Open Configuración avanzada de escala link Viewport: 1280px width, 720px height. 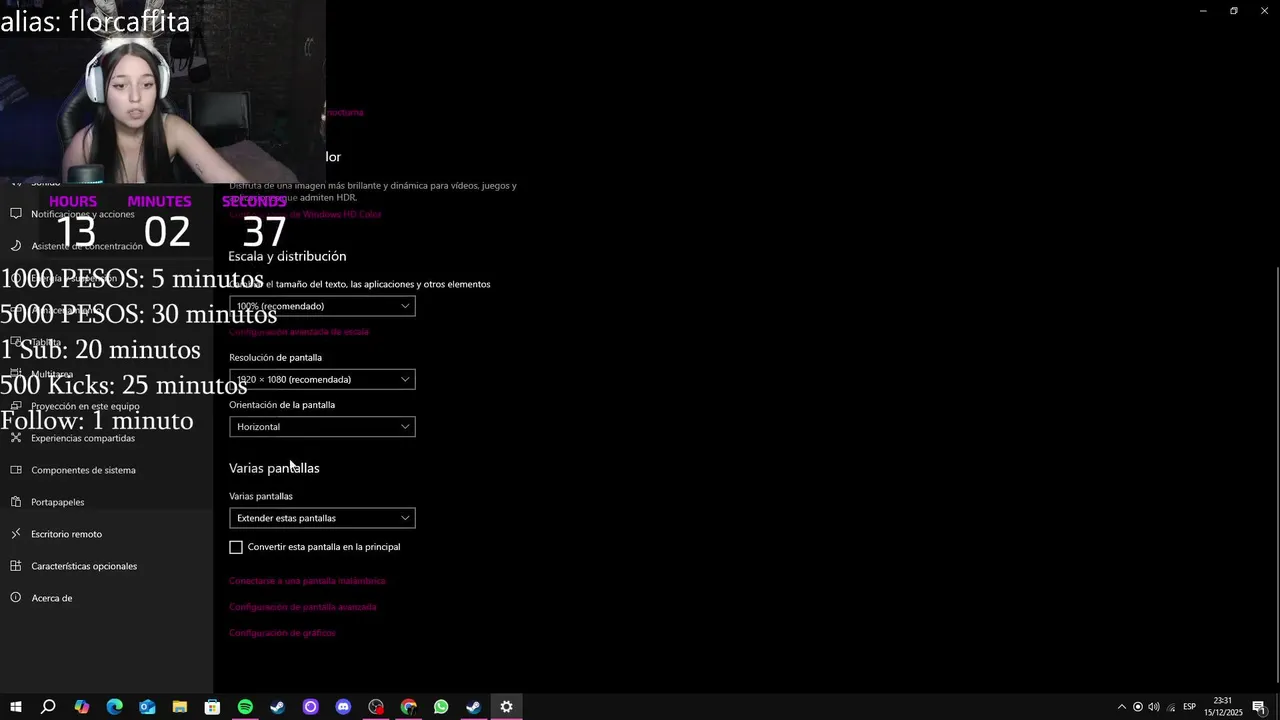click(x=299, y=332)
